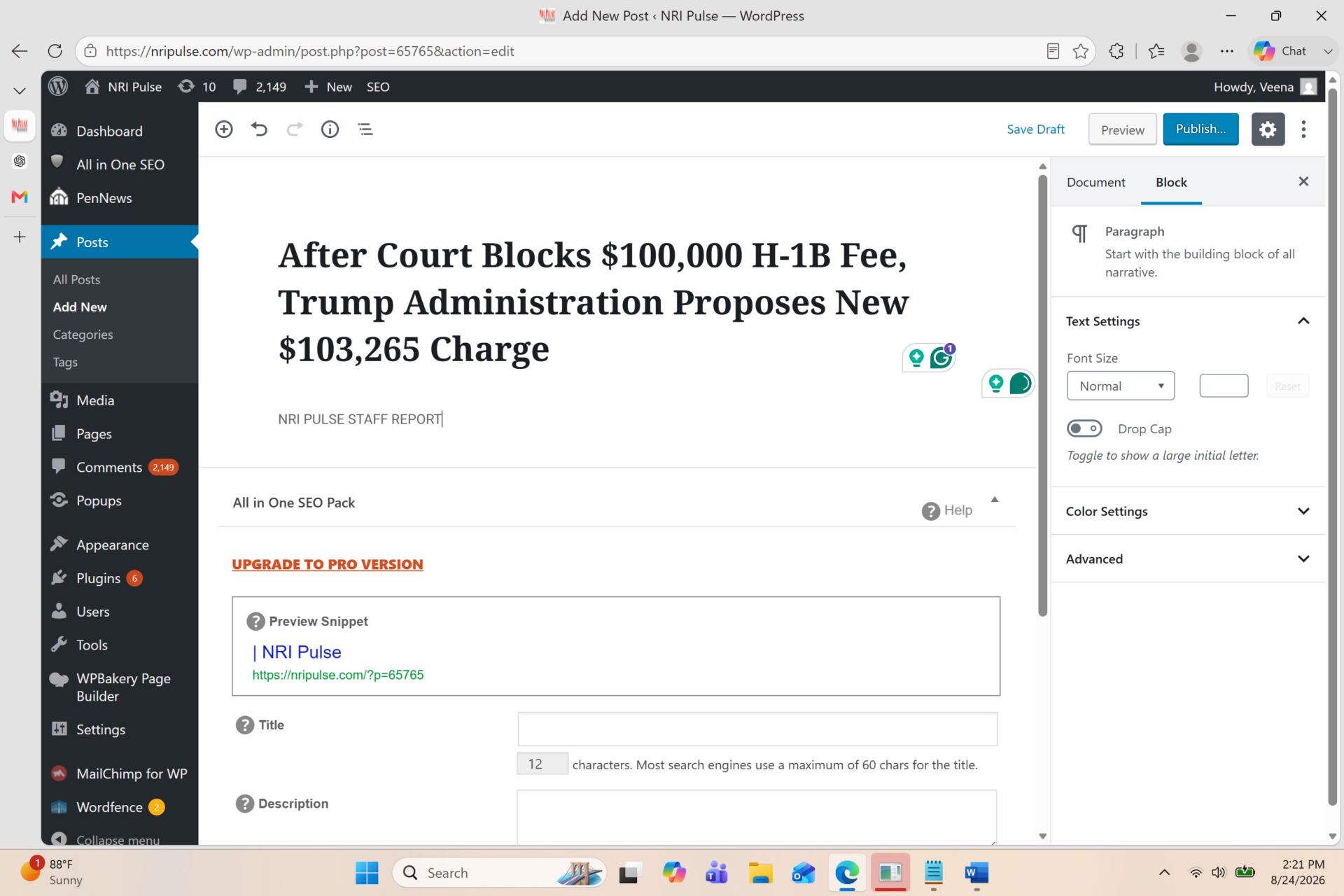
Task: Favorite this page with the star icon
Action: 1081,51
